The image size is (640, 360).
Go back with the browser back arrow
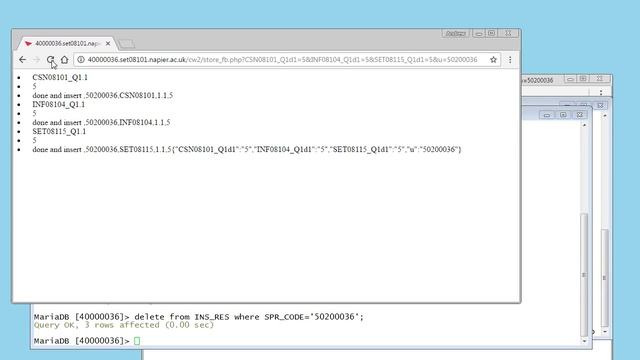tap(22, 60)
